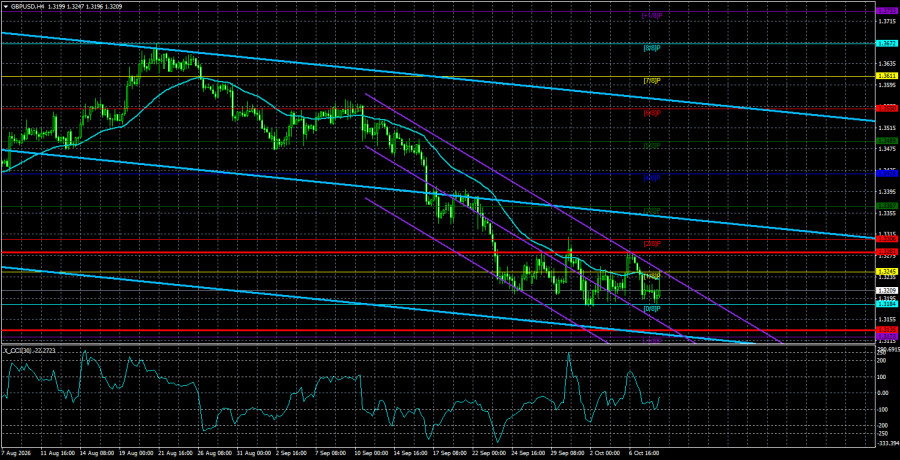Image resolution: width=900 pixels, height=460 pixels.
Task: Click the red 1.3550 price tag
Action: click(885, 108)
